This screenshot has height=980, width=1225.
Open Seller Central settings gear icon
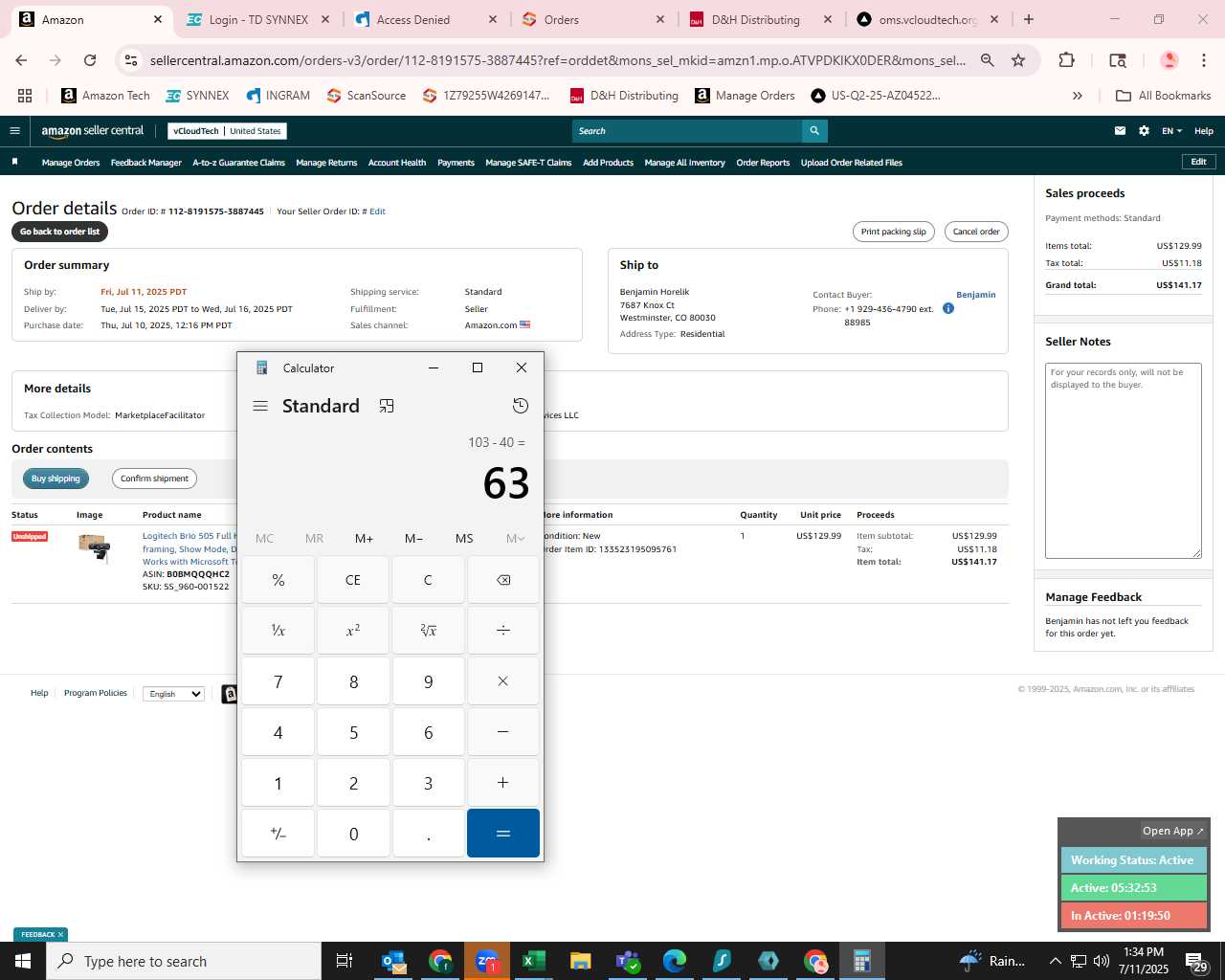(1144, 131)
